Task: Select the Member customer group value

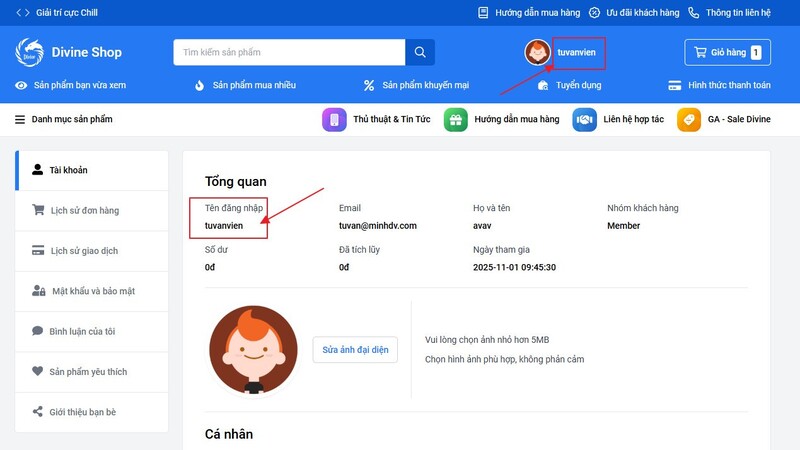Action: click(623, 226)
